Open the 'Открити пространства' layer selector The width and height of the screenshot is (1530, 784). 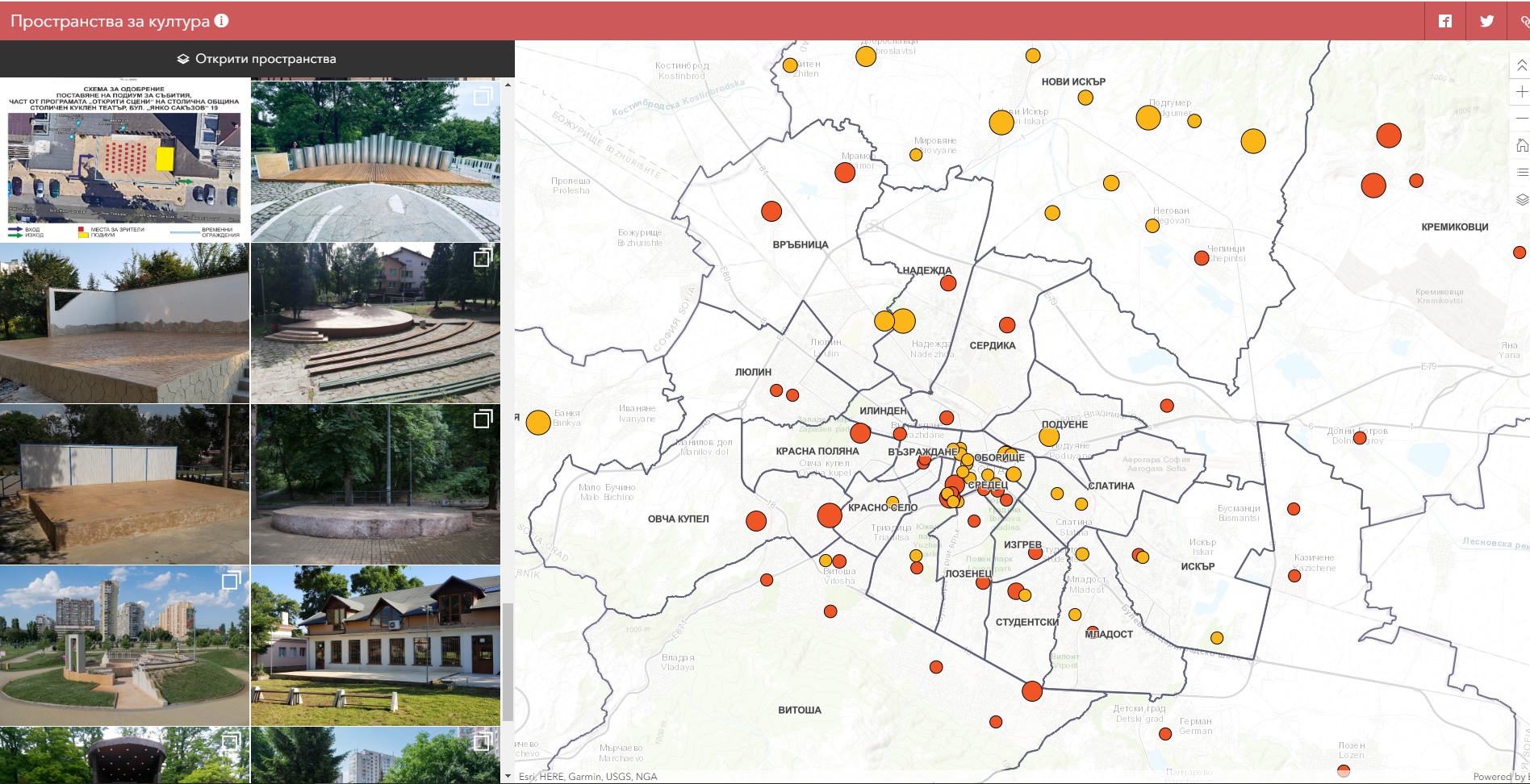[257, 59]
